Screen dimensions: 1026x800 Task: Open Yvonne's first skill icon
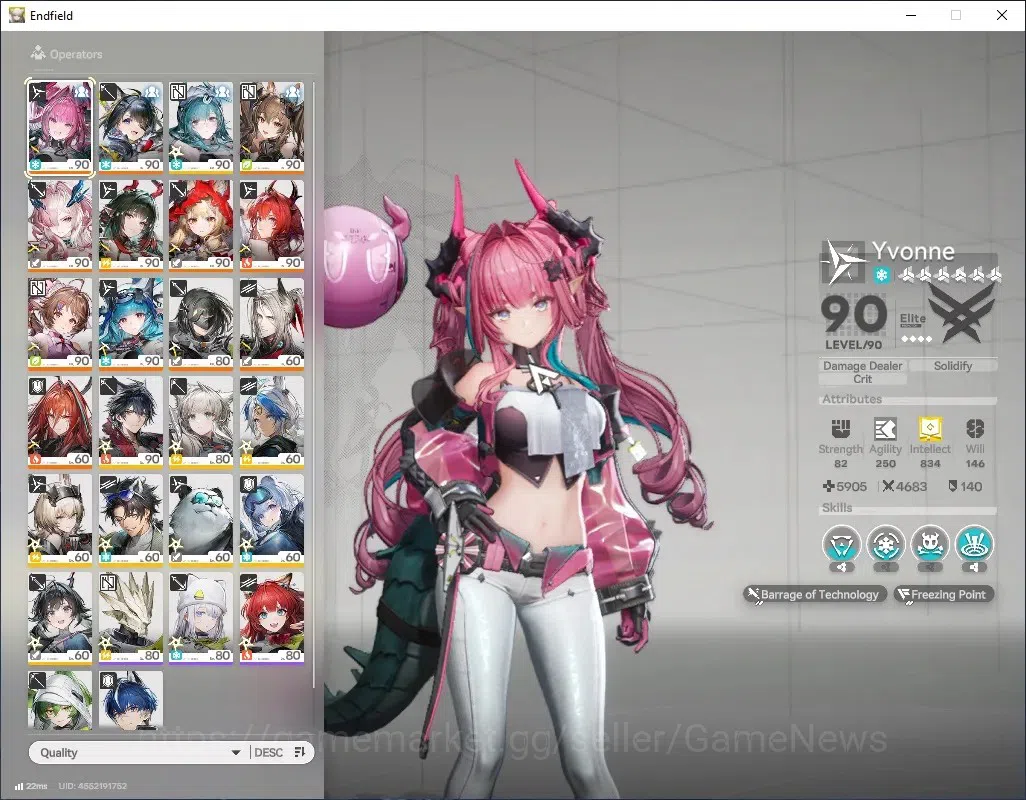coord(841,544)
